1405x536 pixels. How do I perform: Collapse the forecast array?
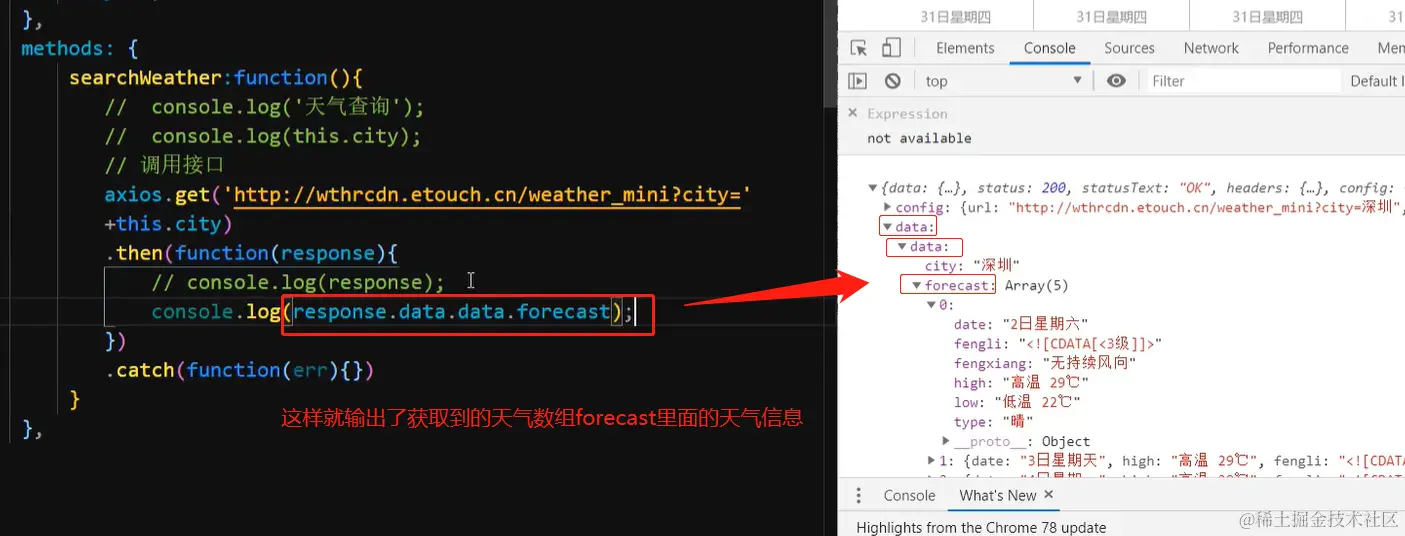point(916,285)
